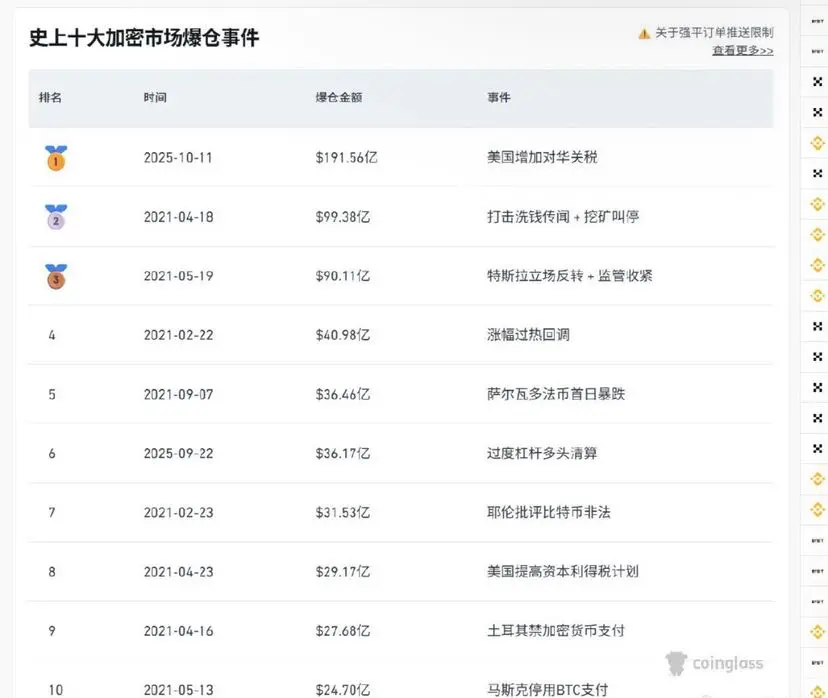Click the date 2025-09-22

(x=178, y=454)
